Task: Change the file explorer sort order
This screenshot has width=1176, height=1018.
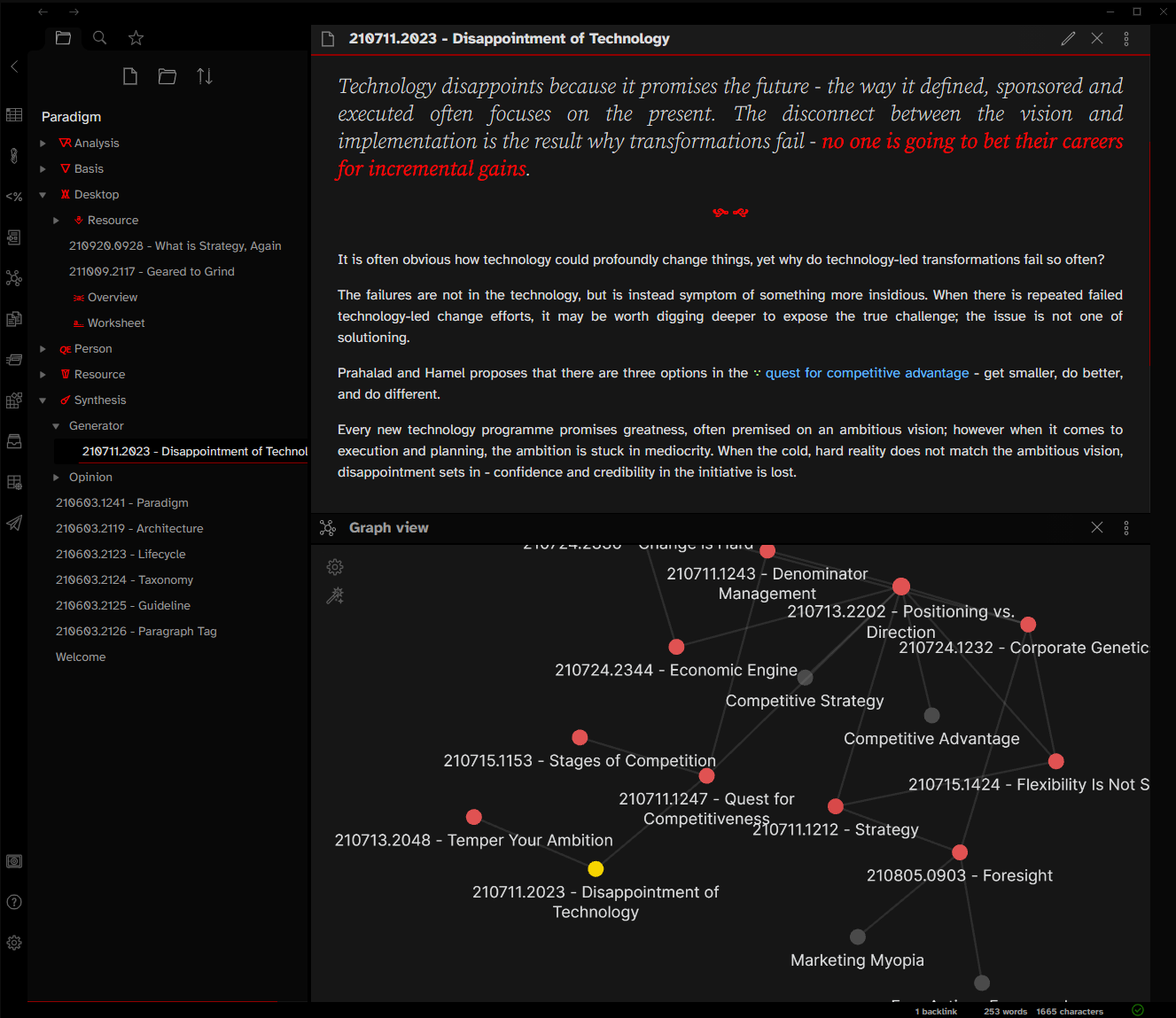Action: click(x=205, y=76)
